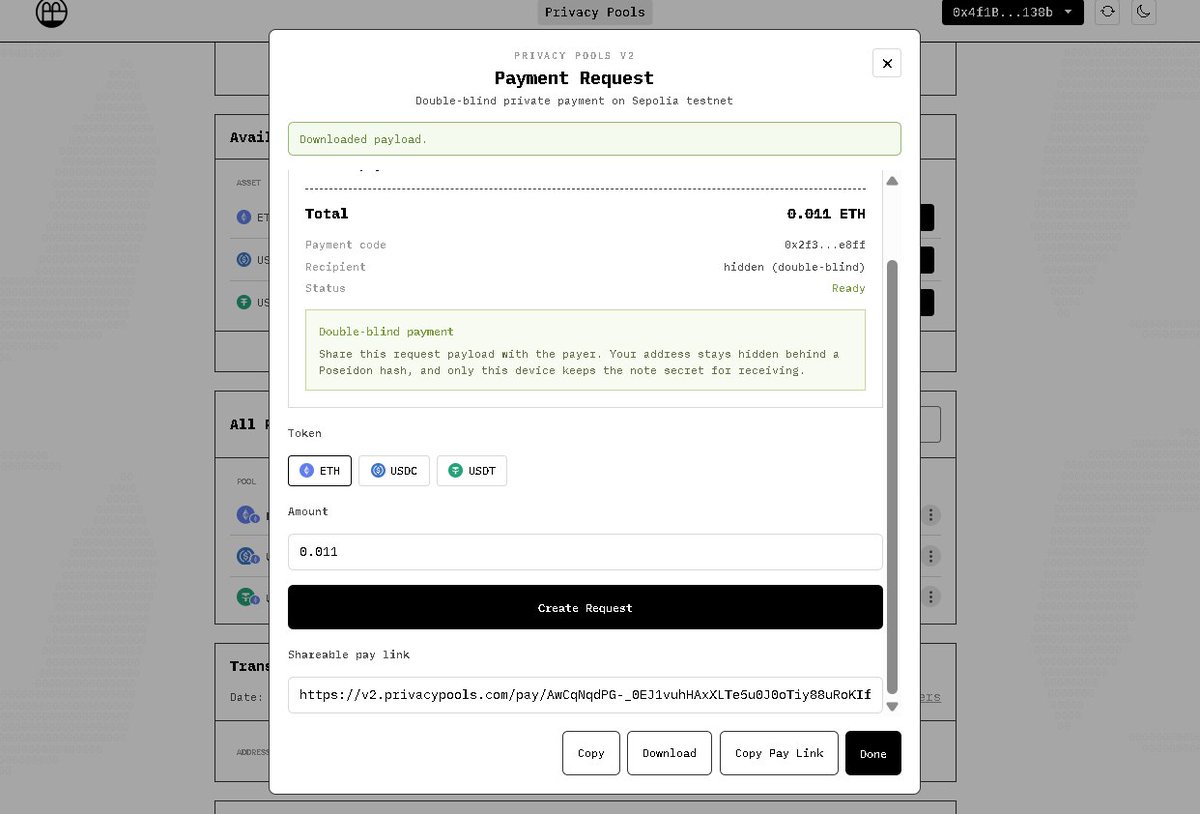Select the USDC token option

click(x=394, y=470)
